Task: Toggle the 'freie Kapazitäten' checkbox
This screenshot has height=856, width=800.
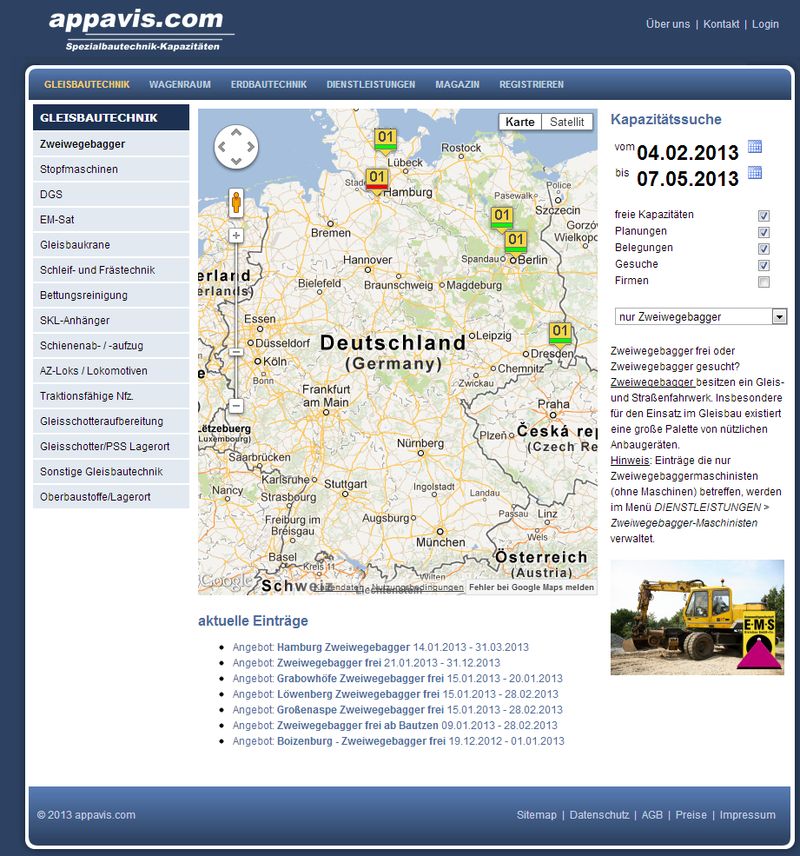Action: (763, 216)
